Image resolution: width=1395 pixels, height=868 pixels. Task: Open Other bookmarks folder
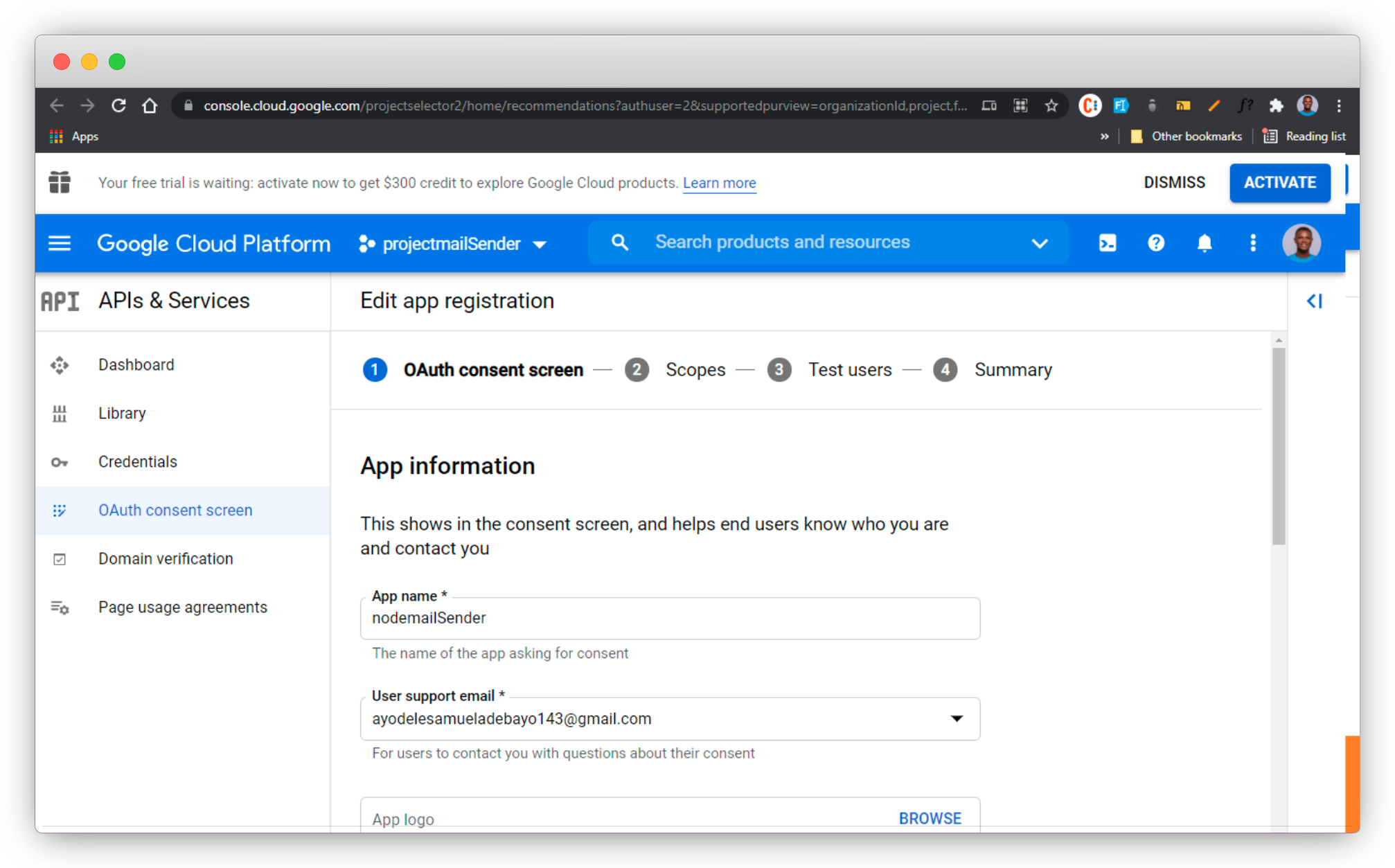click(1186, 136)
